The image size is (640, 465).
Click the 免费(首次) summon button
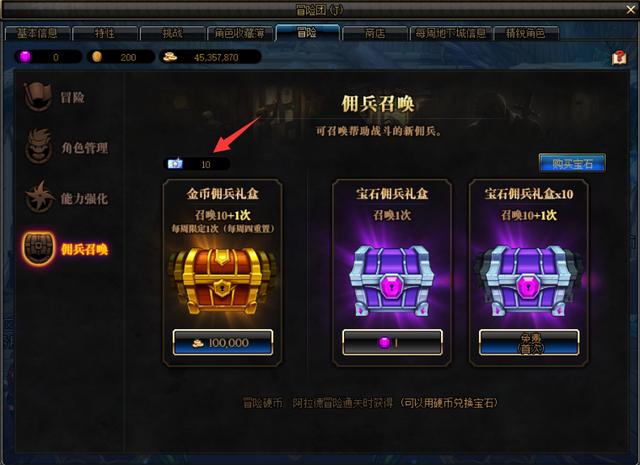click(x=529, y=342)
